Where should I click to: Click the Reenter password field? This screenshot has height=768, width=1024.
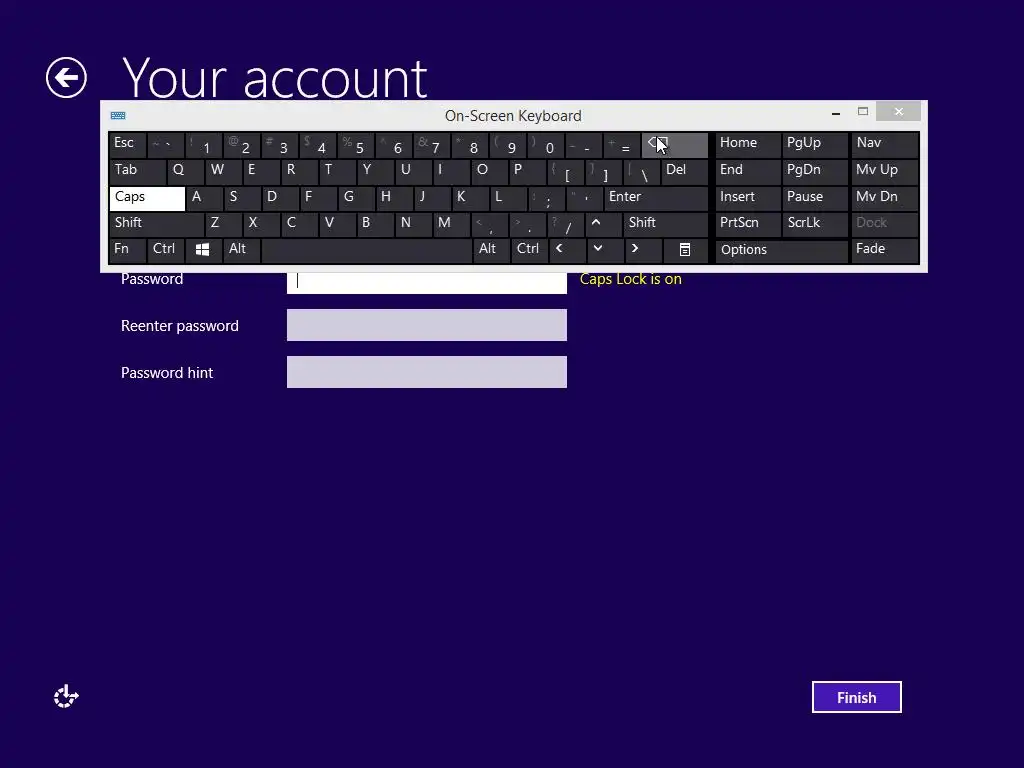427,325
